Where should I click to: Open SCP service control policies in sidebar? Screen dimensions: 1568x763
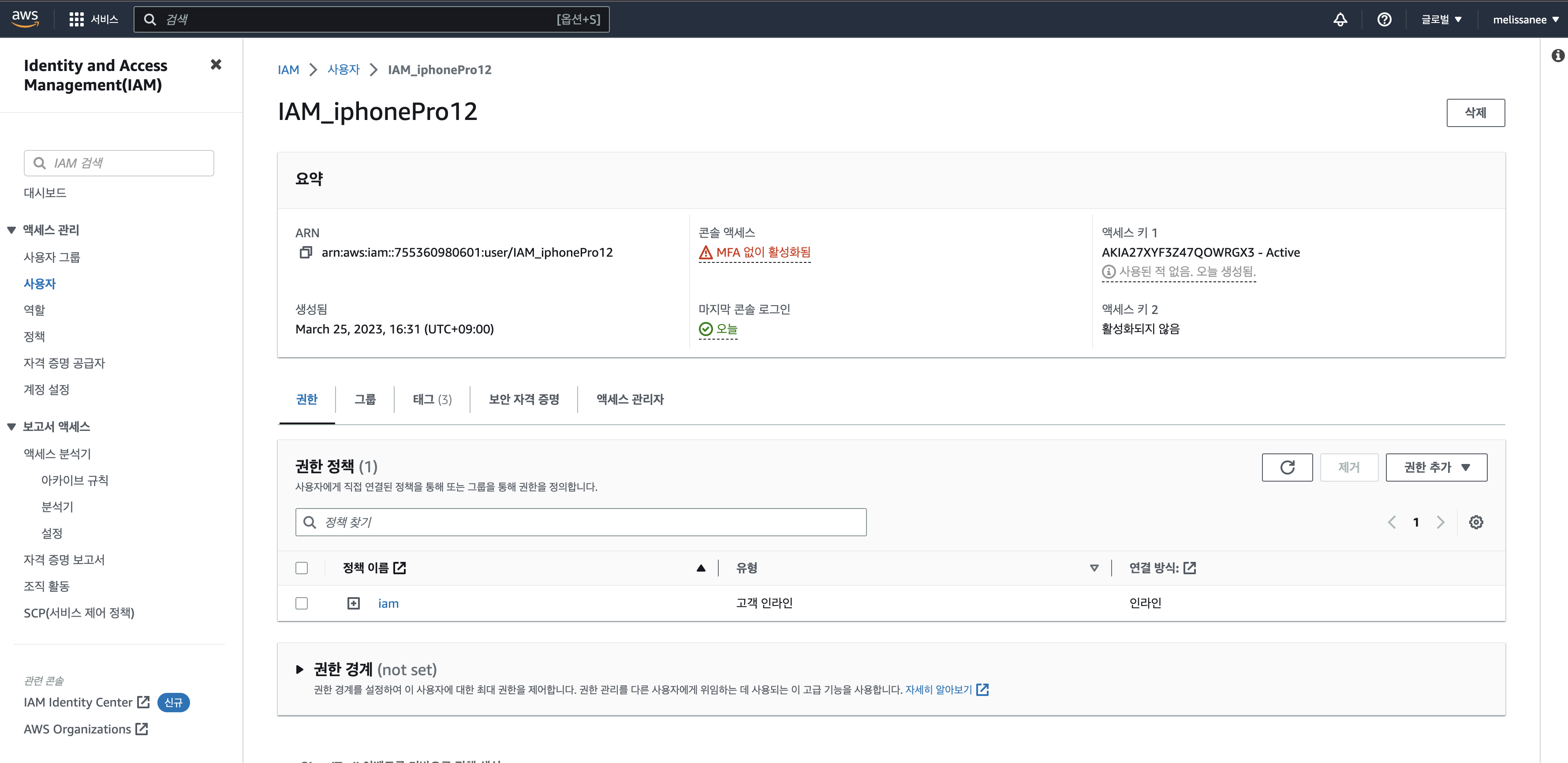pos(79,613)
